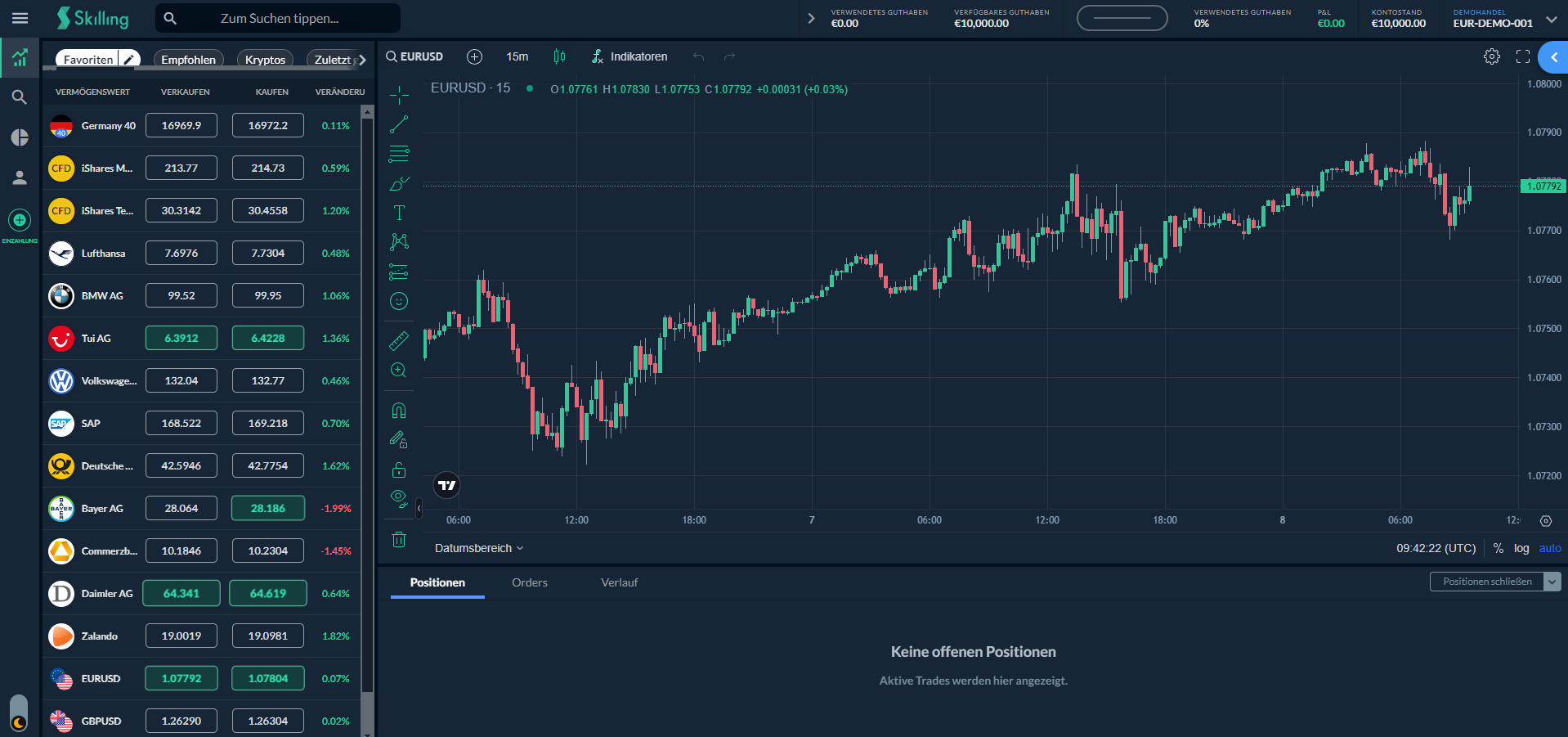Click the header oval progress indicator

[x=1122, y=18]
